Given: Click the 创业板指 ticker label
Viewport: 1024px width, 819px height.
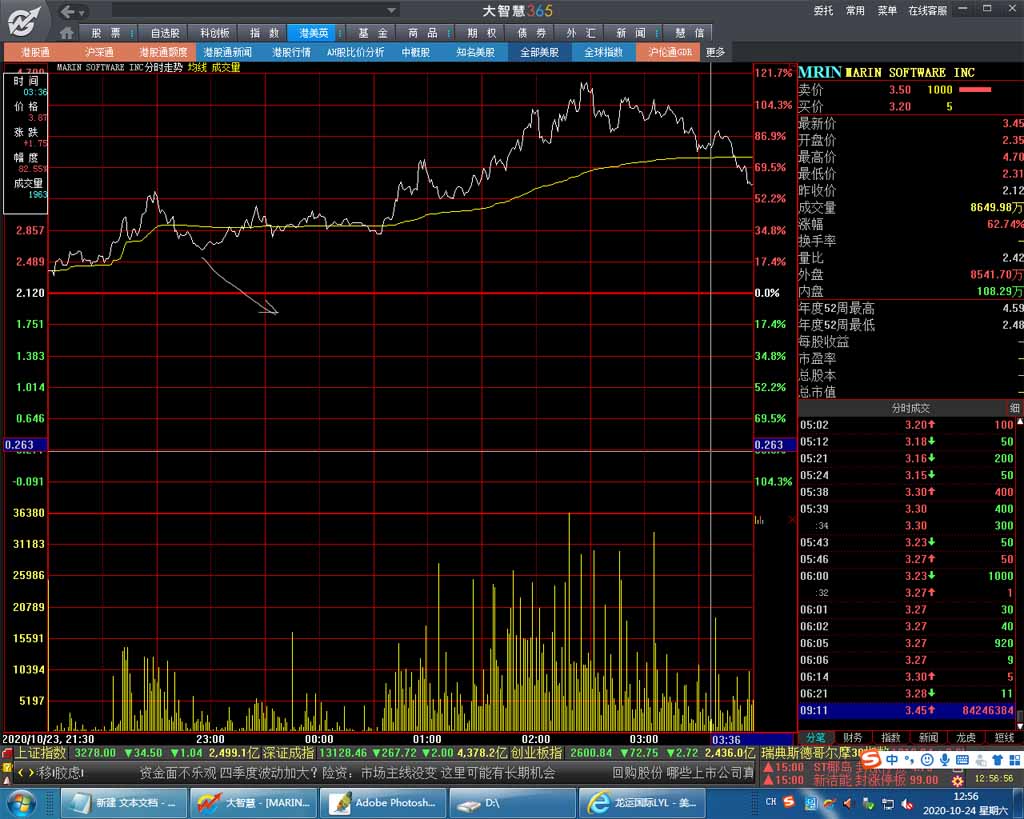Looking at the screenshot, I should tap(536, 753).
